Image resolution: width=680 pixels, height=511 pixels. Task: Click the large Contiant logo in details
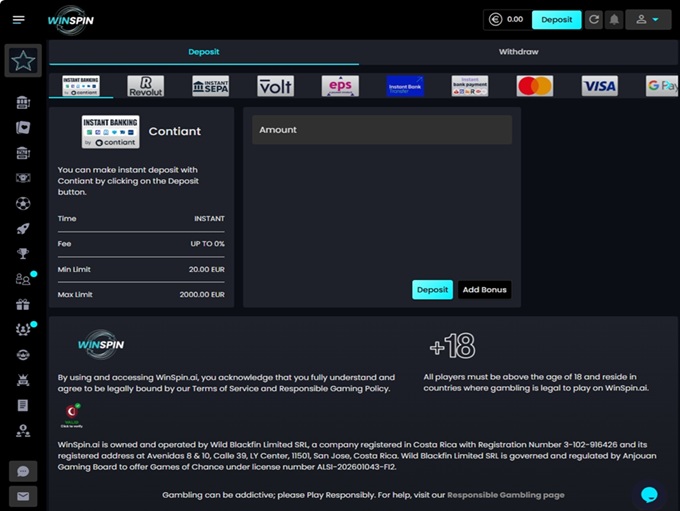pyautogui.click(x=111, y=132)
